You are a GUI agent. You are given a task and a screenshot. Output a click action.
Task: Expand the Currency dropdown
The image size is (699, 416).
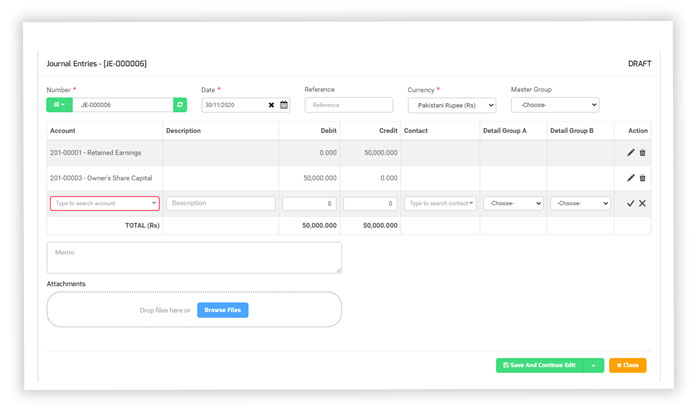452,104
